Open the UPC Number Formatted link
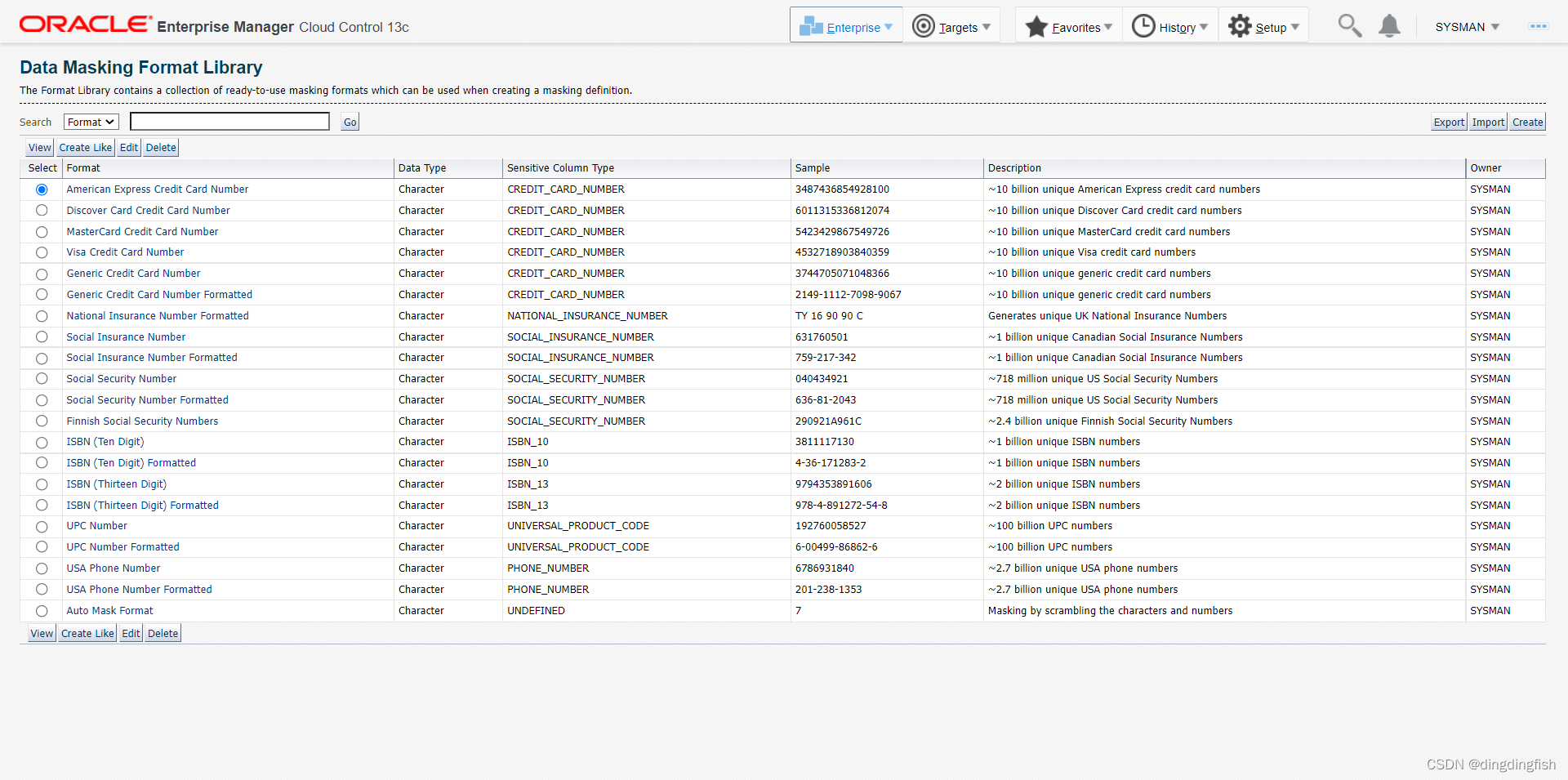Image resolution: width=1568 pixels, height=780 pixels. point(122,547)
